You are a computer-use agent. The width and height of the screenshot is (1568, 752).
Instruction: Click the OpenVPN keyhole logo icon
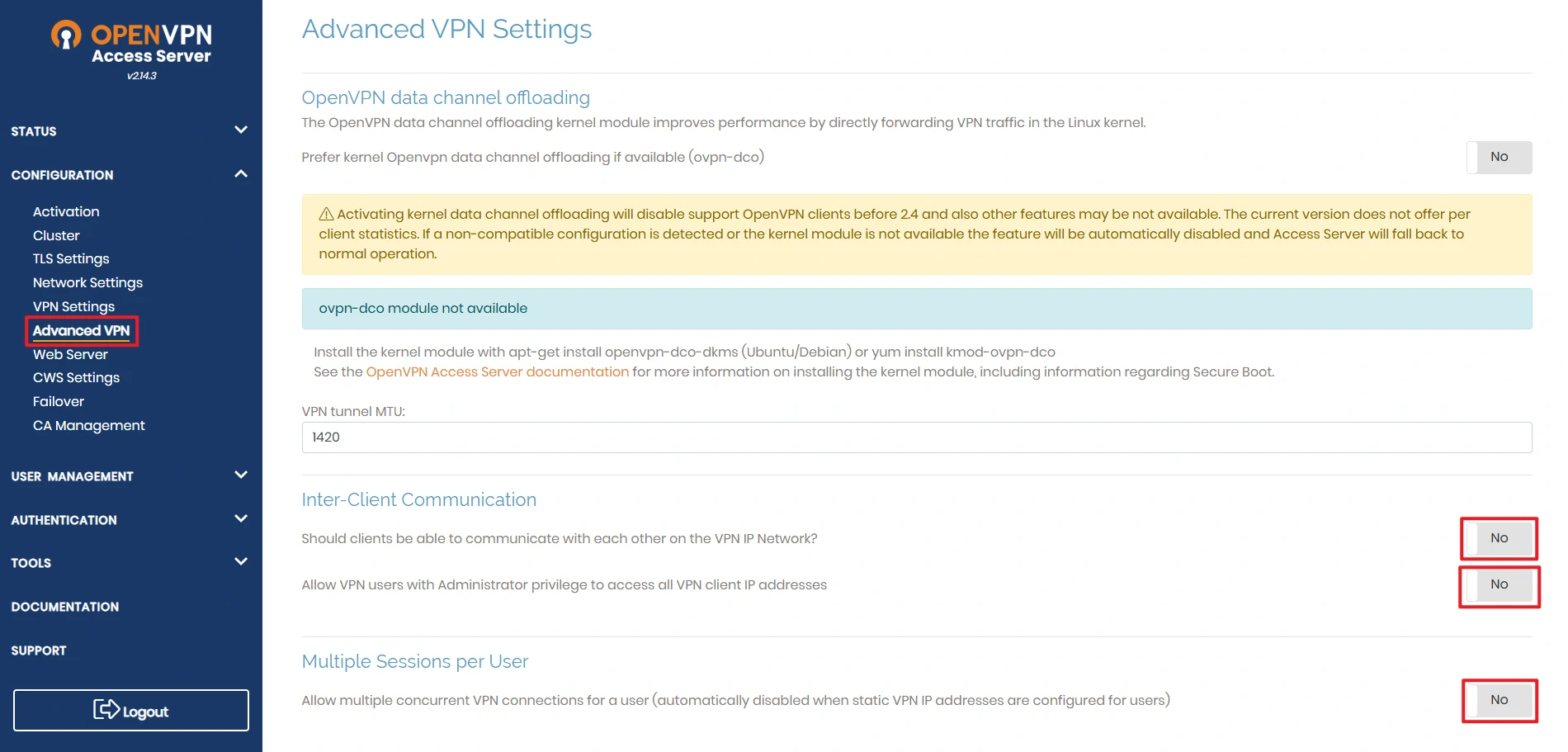click(x=66, y=35)
